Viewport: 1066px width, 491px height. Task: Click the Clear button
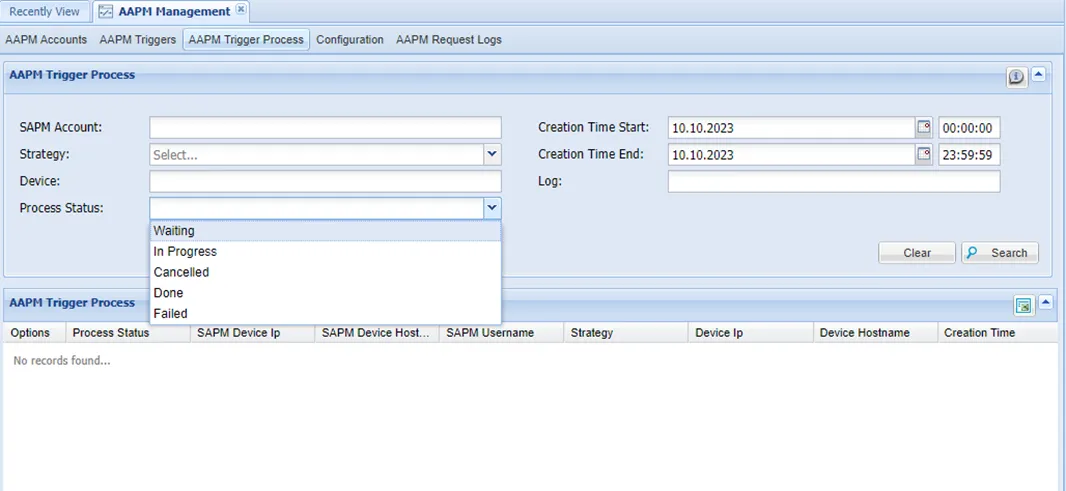coord(917,253)
